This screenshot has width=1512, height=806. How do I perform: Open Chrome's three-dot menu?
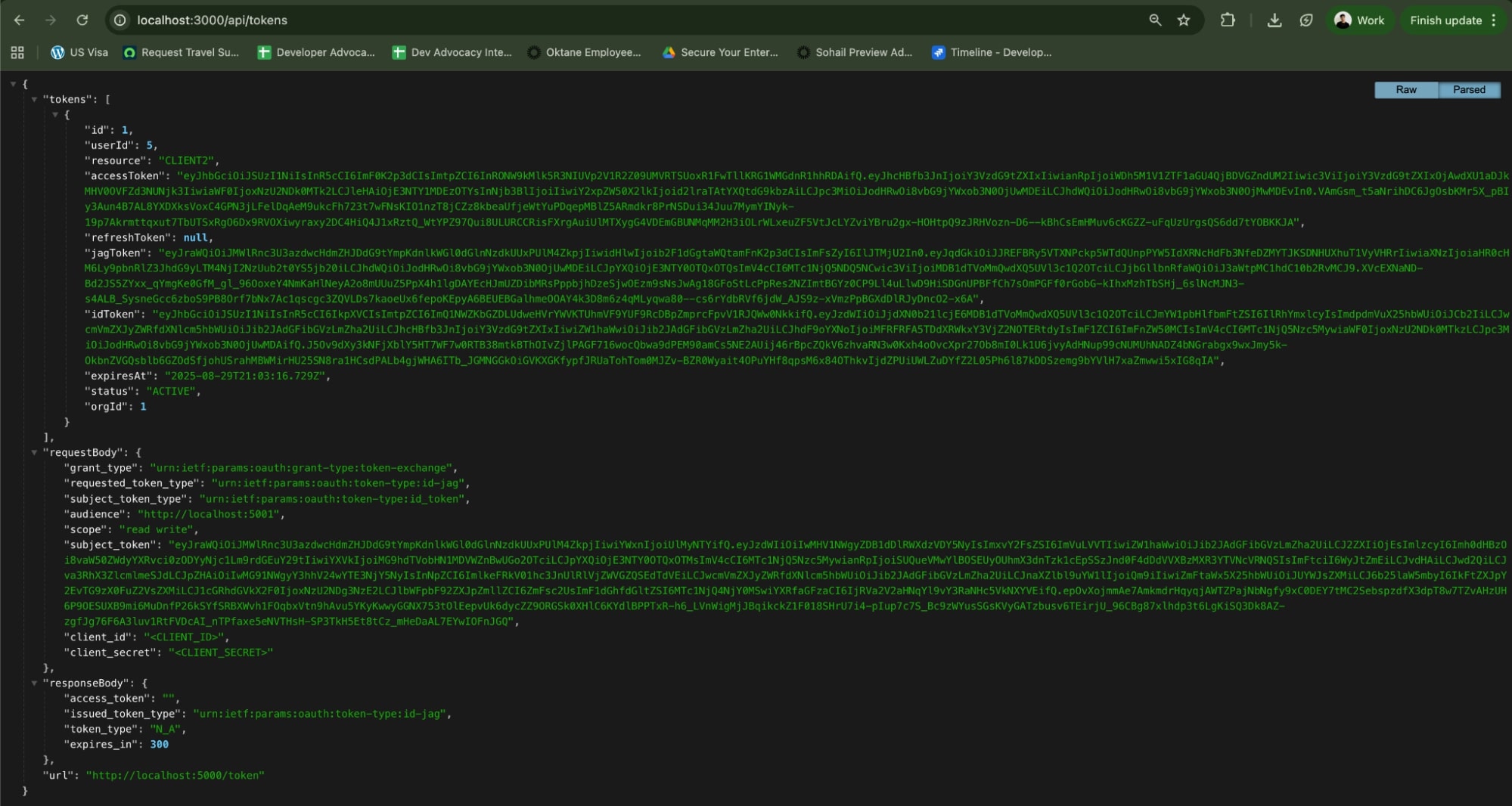point(1494,20)
